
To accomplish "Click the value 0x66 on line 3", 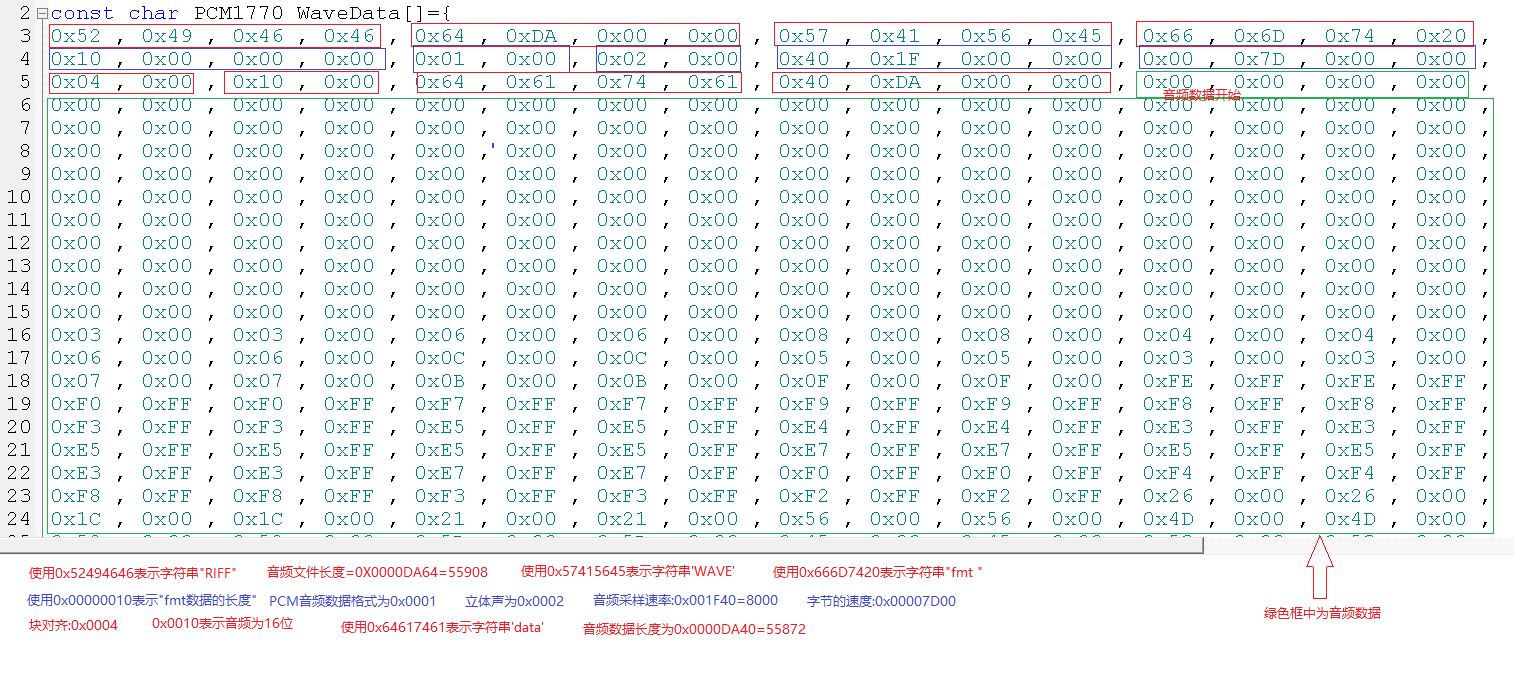I will 1168,36.
